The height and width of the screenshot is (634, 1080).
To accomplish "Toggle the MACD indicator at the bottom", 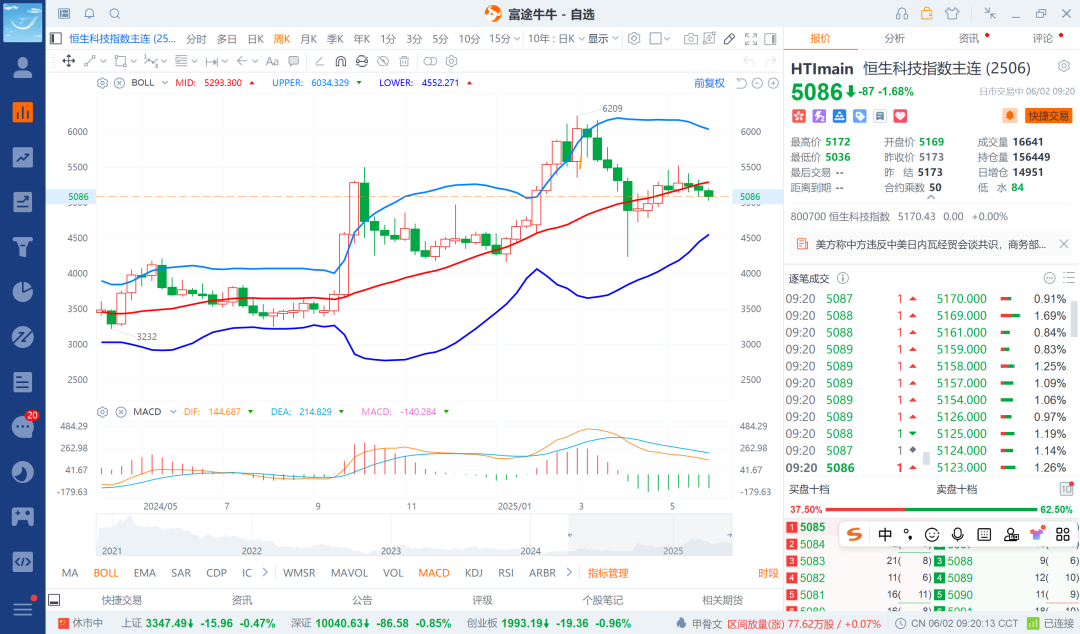I will (434, 573).
